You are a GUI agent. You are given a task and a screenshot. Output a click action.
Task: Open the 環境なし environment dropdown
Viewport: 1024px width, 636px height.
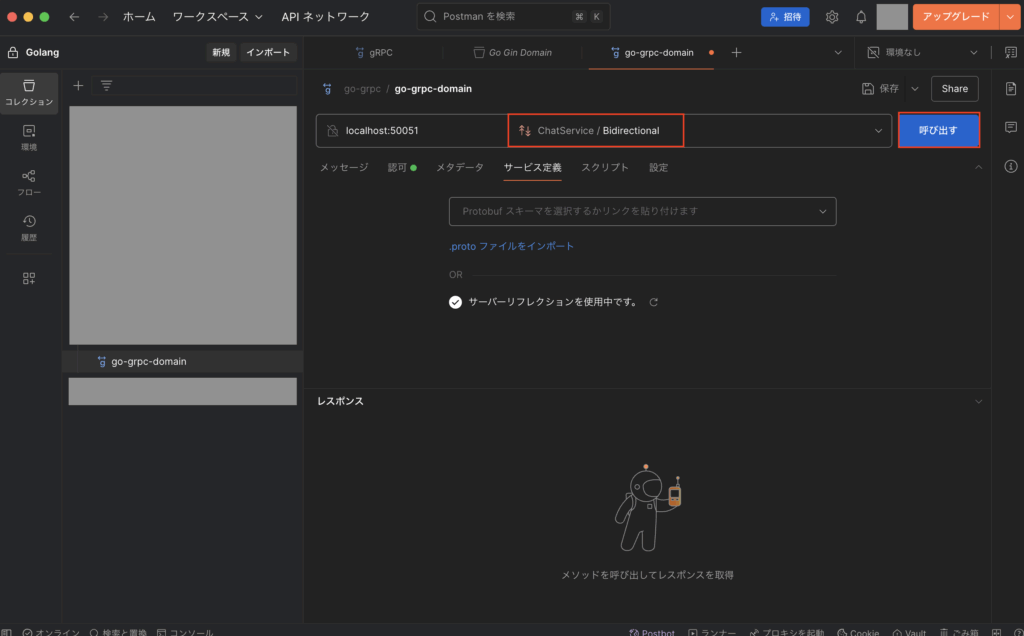pyautogui.click(x=921, y=52)
